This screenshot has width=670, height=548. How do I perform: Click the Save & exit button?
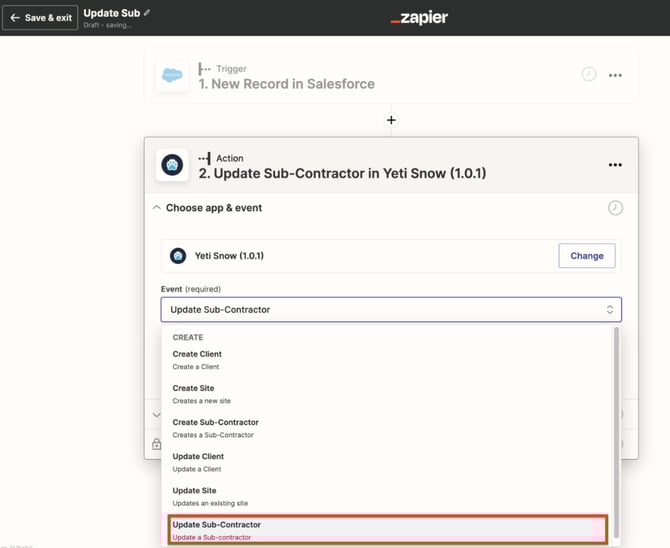pyautogui.click(x=40, y=18)
